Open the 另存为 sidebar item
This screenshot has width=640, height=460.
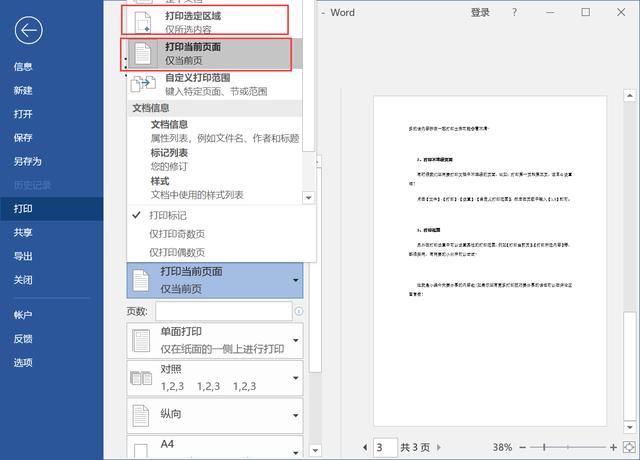(x=28, y=161)
